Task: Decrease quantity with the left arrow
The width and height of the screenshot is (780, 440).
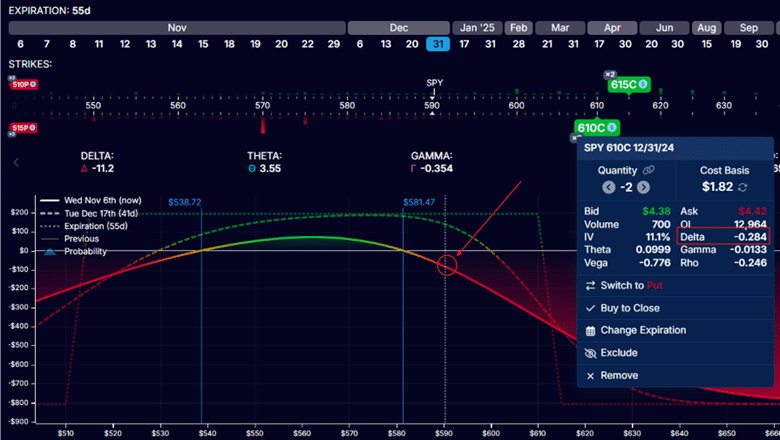Action: coord(609,187)
